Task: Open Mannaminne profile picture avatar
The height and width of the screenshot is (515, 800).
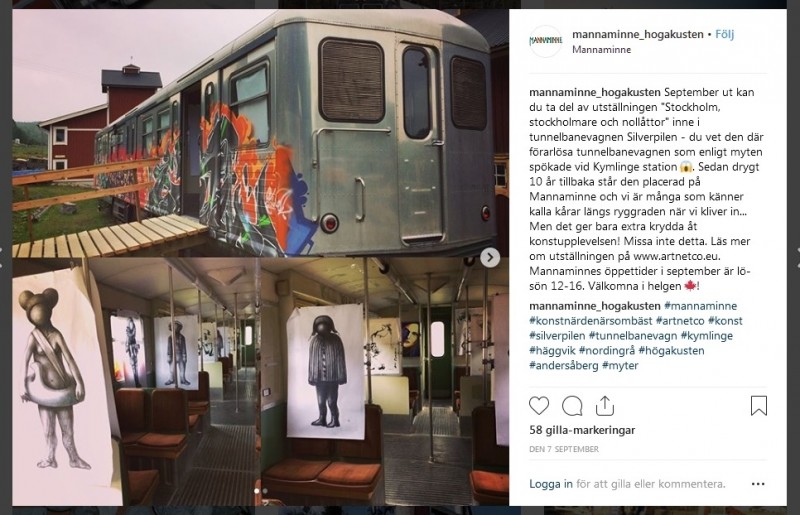Action: (545, 41)
